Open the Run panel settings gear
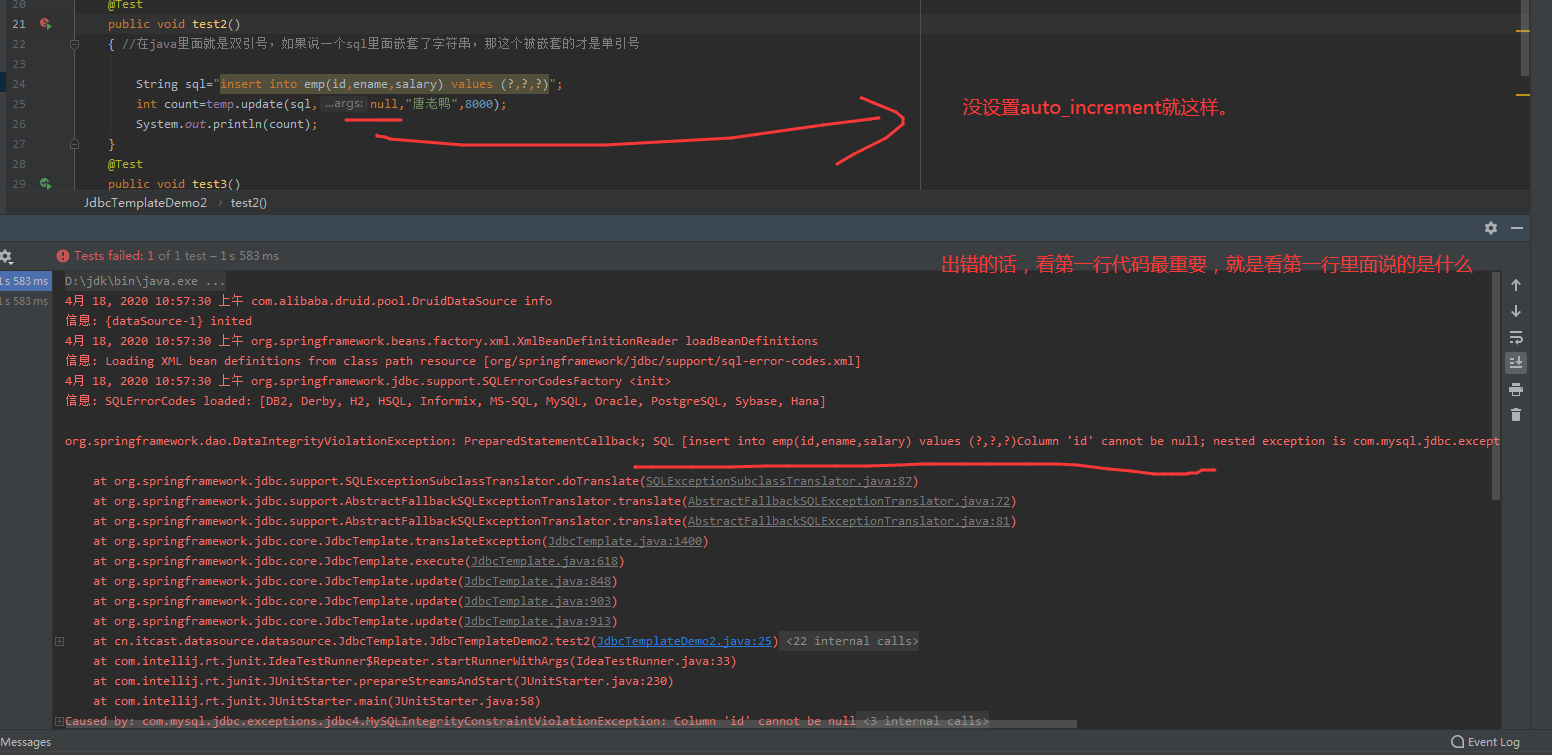Viewport: 1552px width, 755px height. [x=1491, y=228]
